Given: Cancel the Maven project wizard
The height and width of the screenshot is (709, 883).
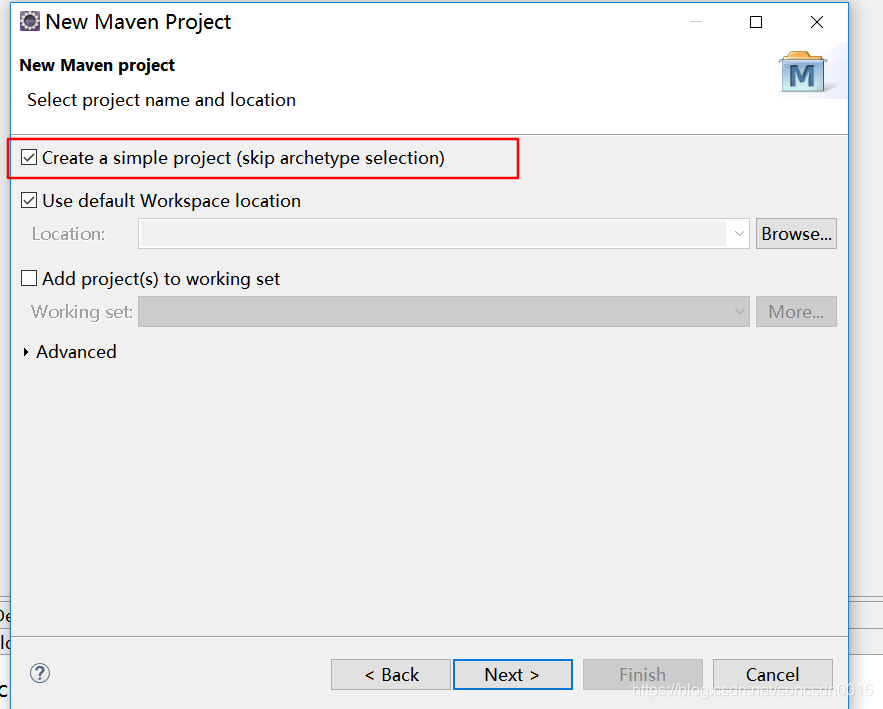Looking at the screenshot, I should point(773,675).
